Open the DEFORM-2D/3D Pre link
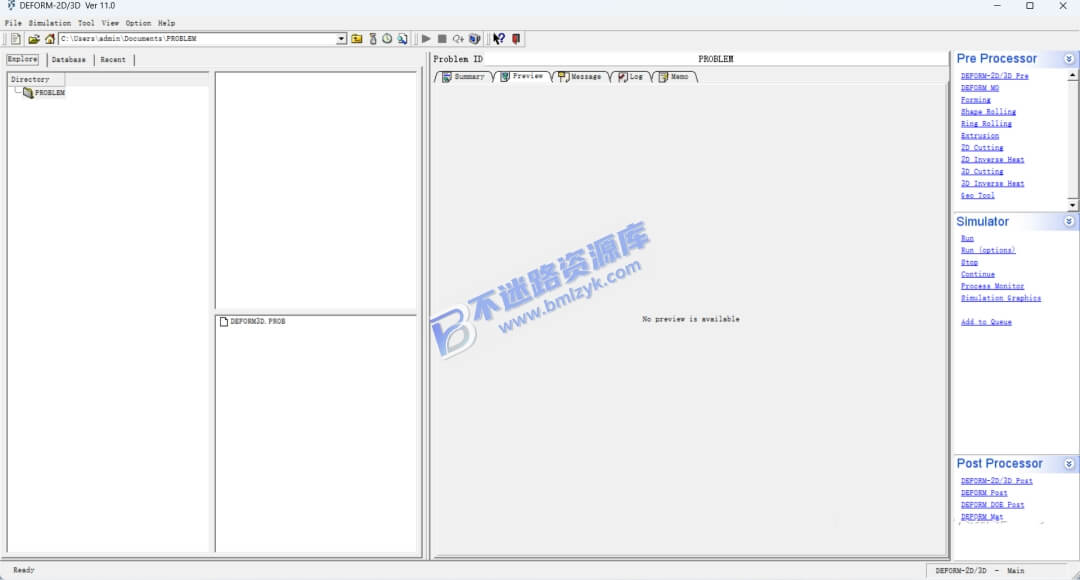The image size is (1080, 580). coord(995,76)
